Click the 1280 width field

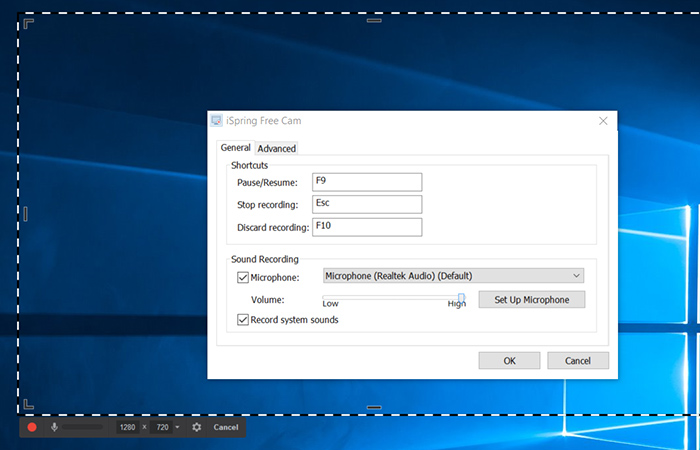tap(127, 427)
